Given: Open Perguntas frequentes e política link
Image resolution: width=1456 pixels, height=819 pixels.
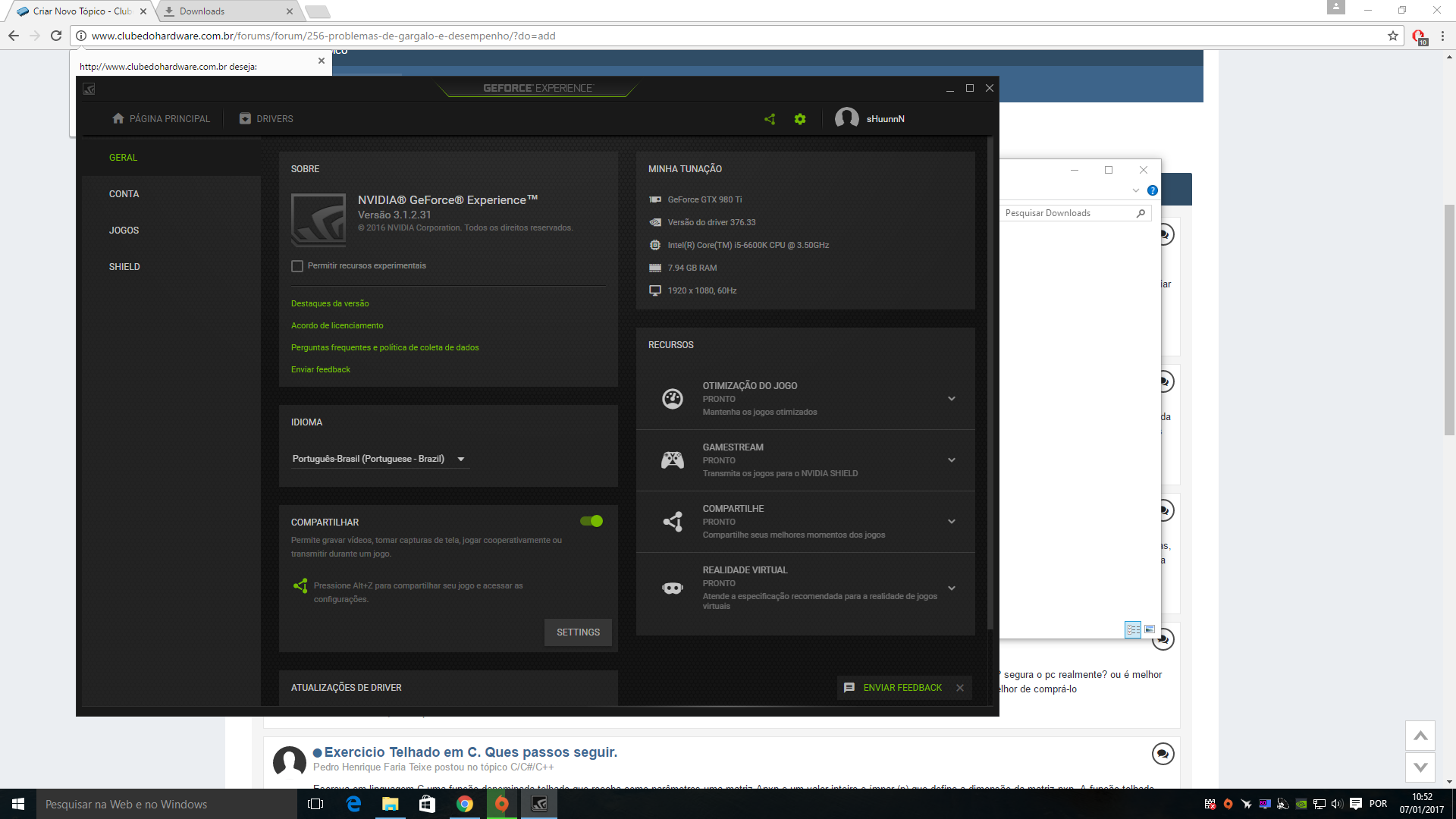Looking at the screenshot, I should tap(385, 347).
